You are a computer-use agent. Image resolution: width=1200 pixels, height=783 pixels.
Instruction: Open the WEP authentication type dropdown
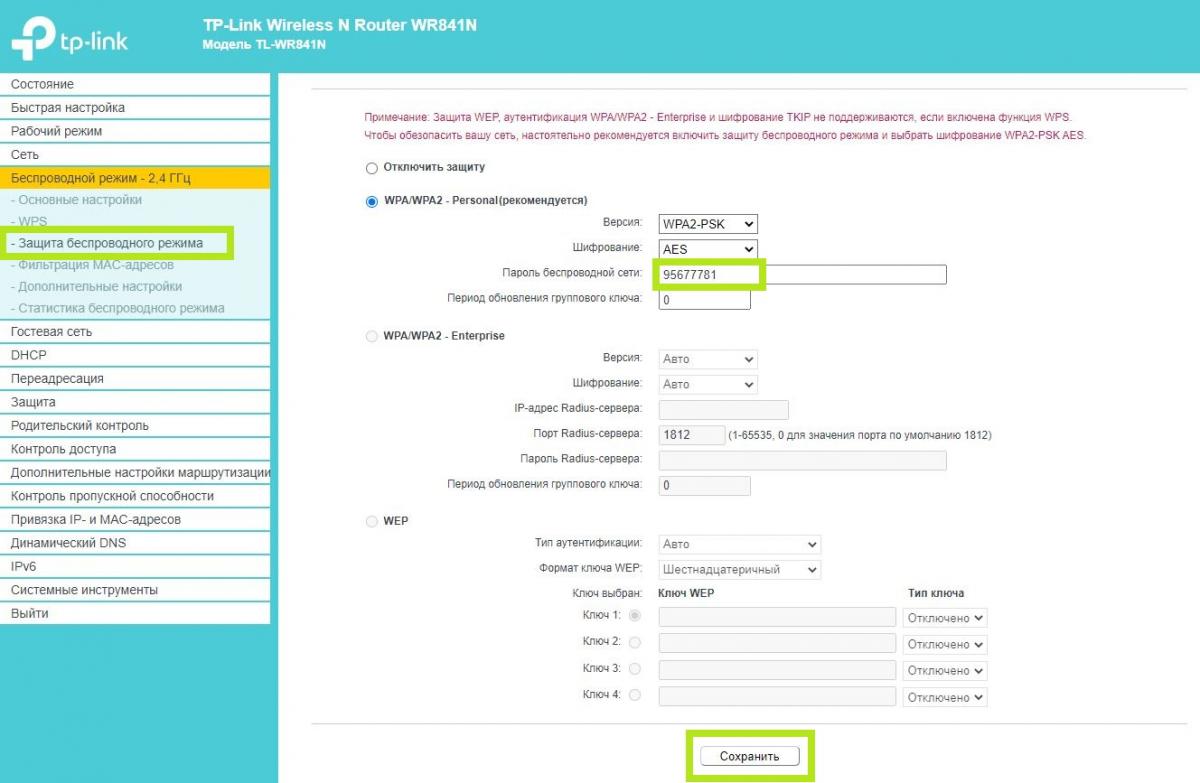point(739,545)
